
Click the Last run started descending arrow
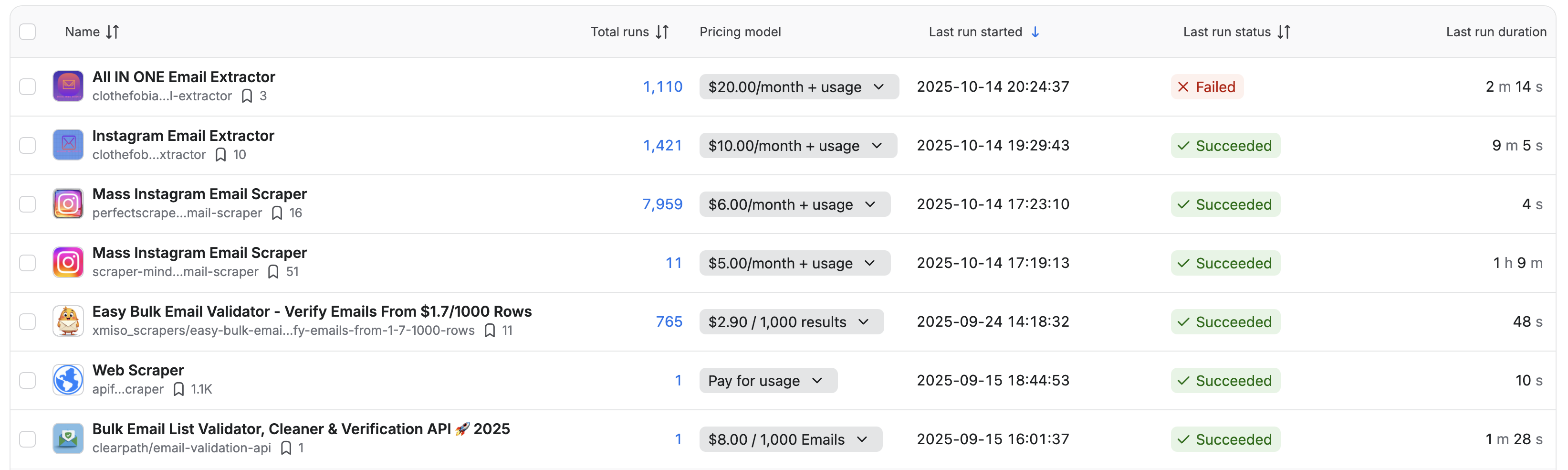[1035, 32]
